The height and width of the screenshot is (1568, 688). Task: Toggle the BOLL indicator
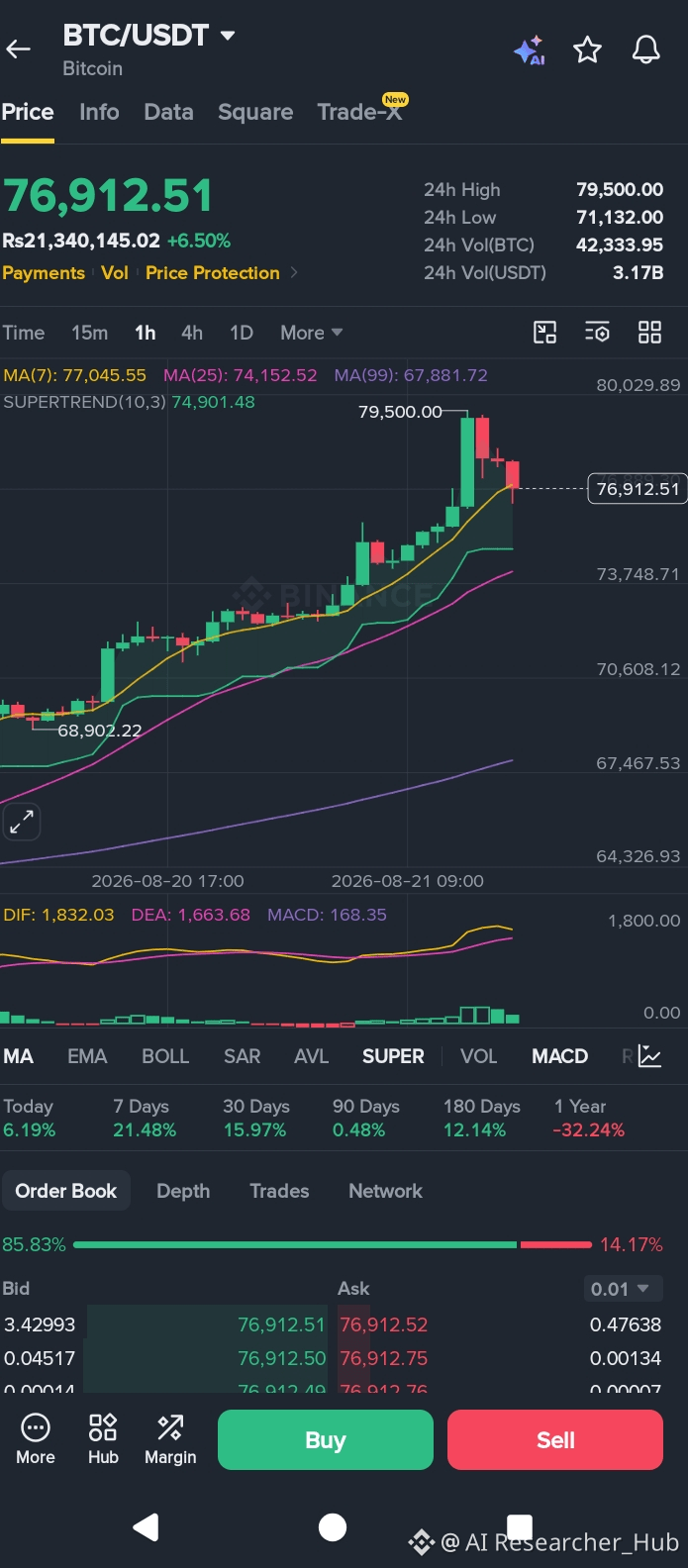[x=165, y=1056]
